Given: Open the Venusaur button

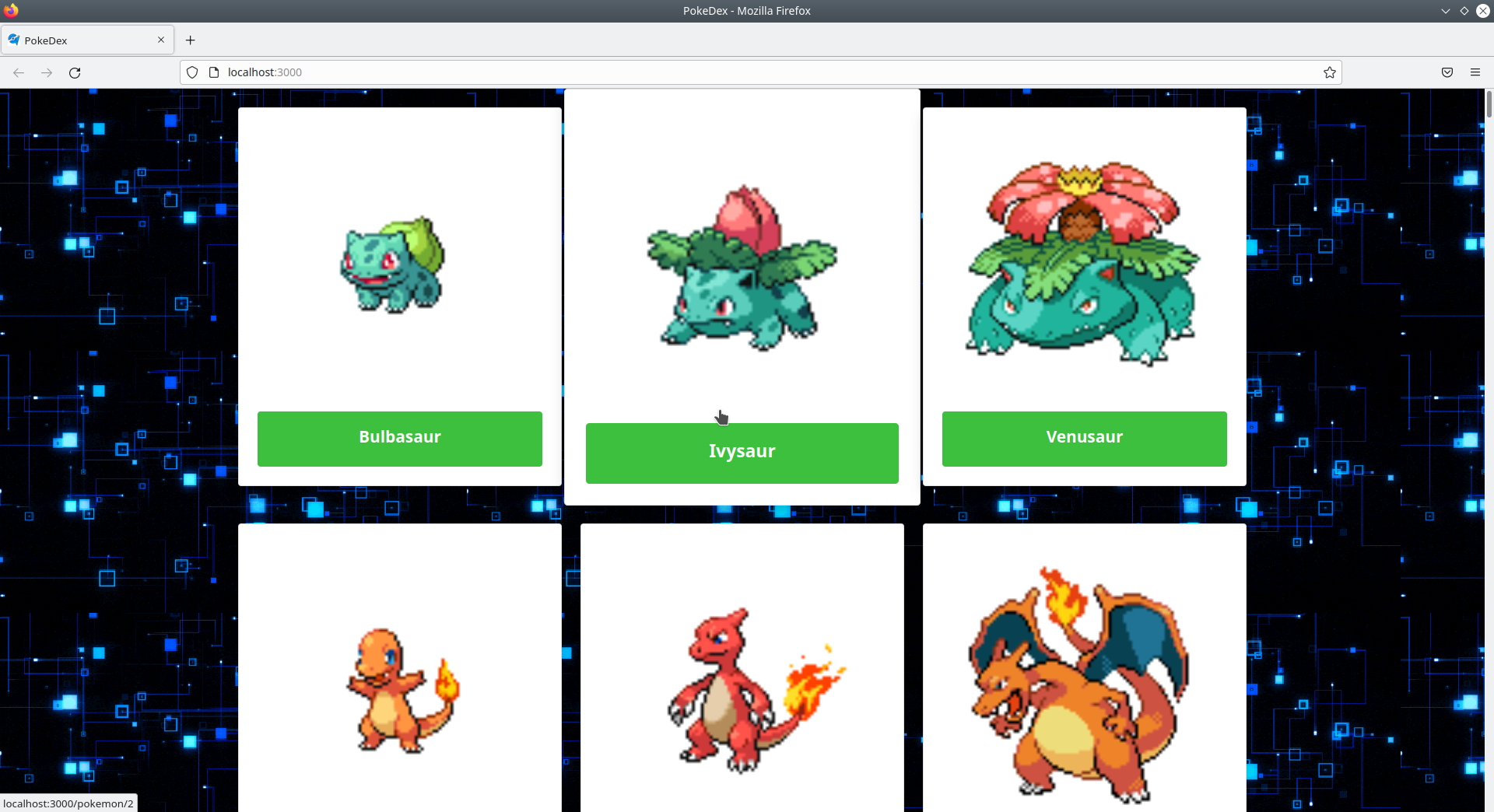Looking at the screenshot, I should click(1085, 439).
